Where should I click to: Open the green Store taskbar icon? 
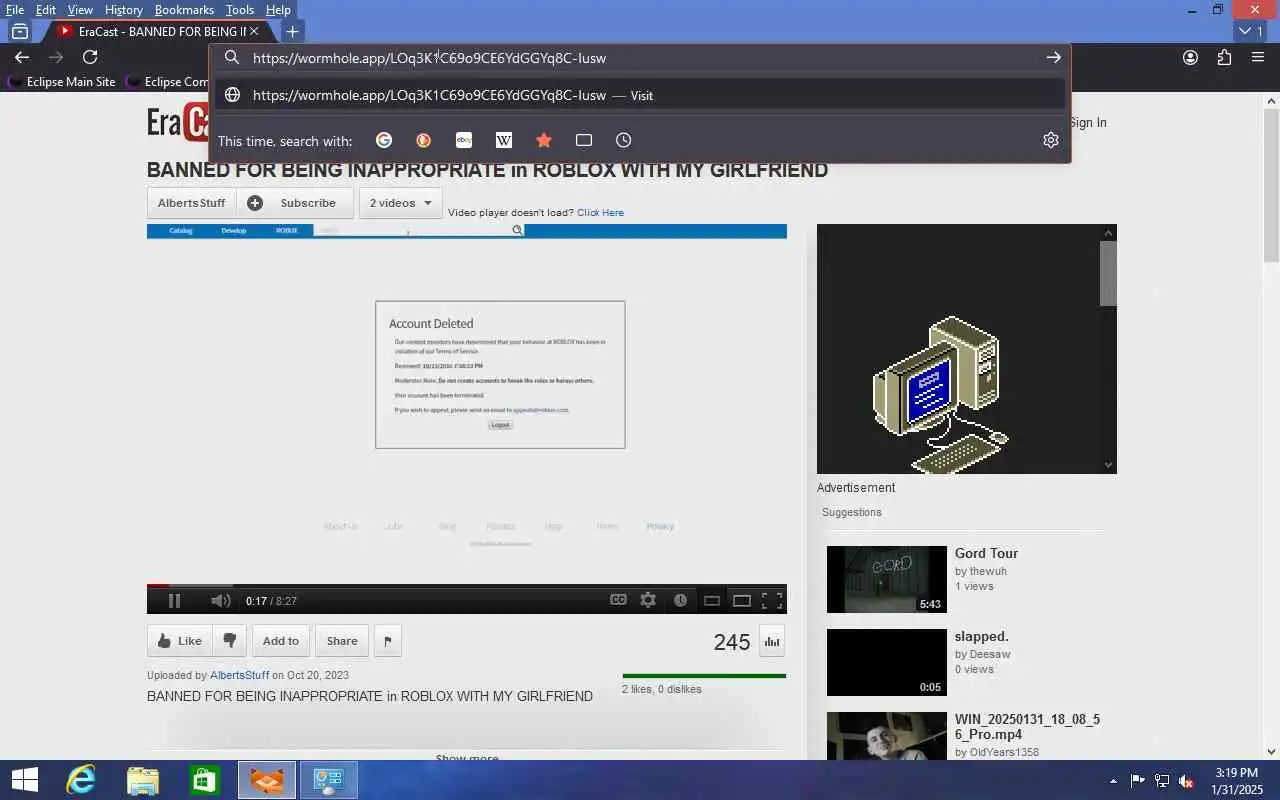pos(205,780)
